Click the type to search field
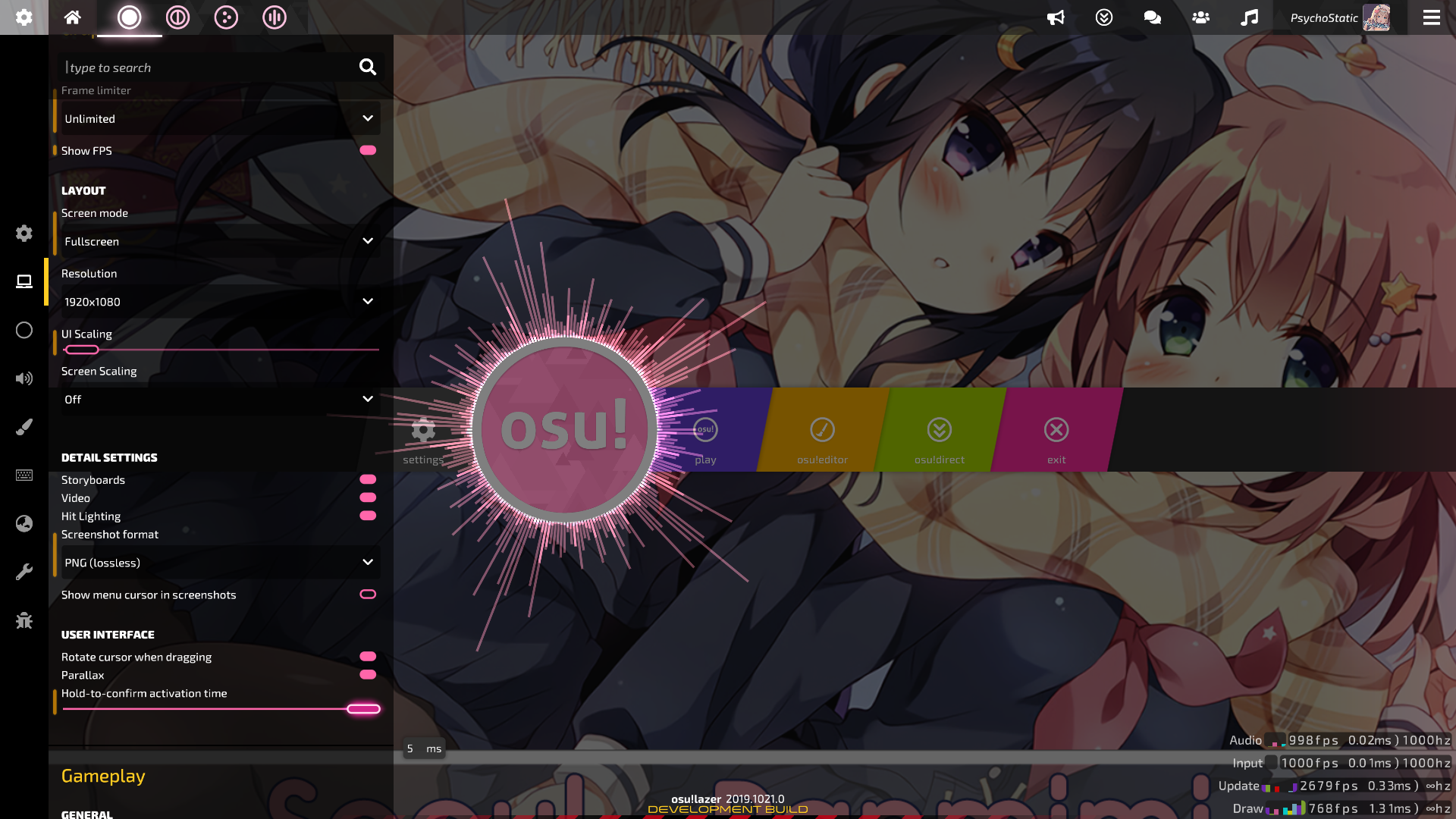Viewport: 1456px width, 819px height. pos(220,67)
